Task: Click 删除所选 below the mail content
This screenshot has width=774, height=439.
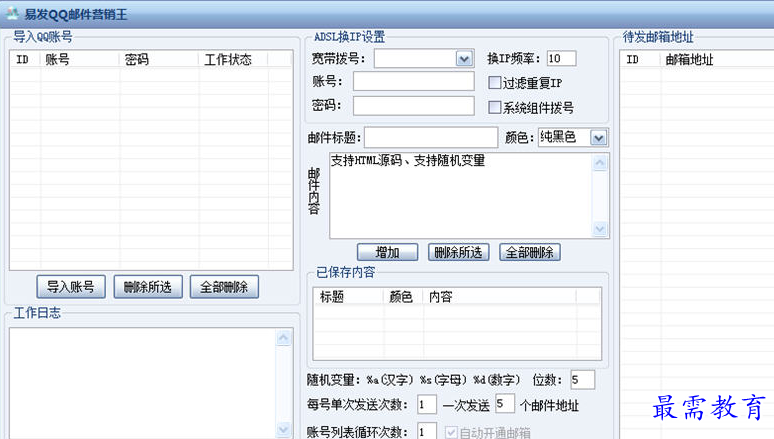Action: click(459, 252)
